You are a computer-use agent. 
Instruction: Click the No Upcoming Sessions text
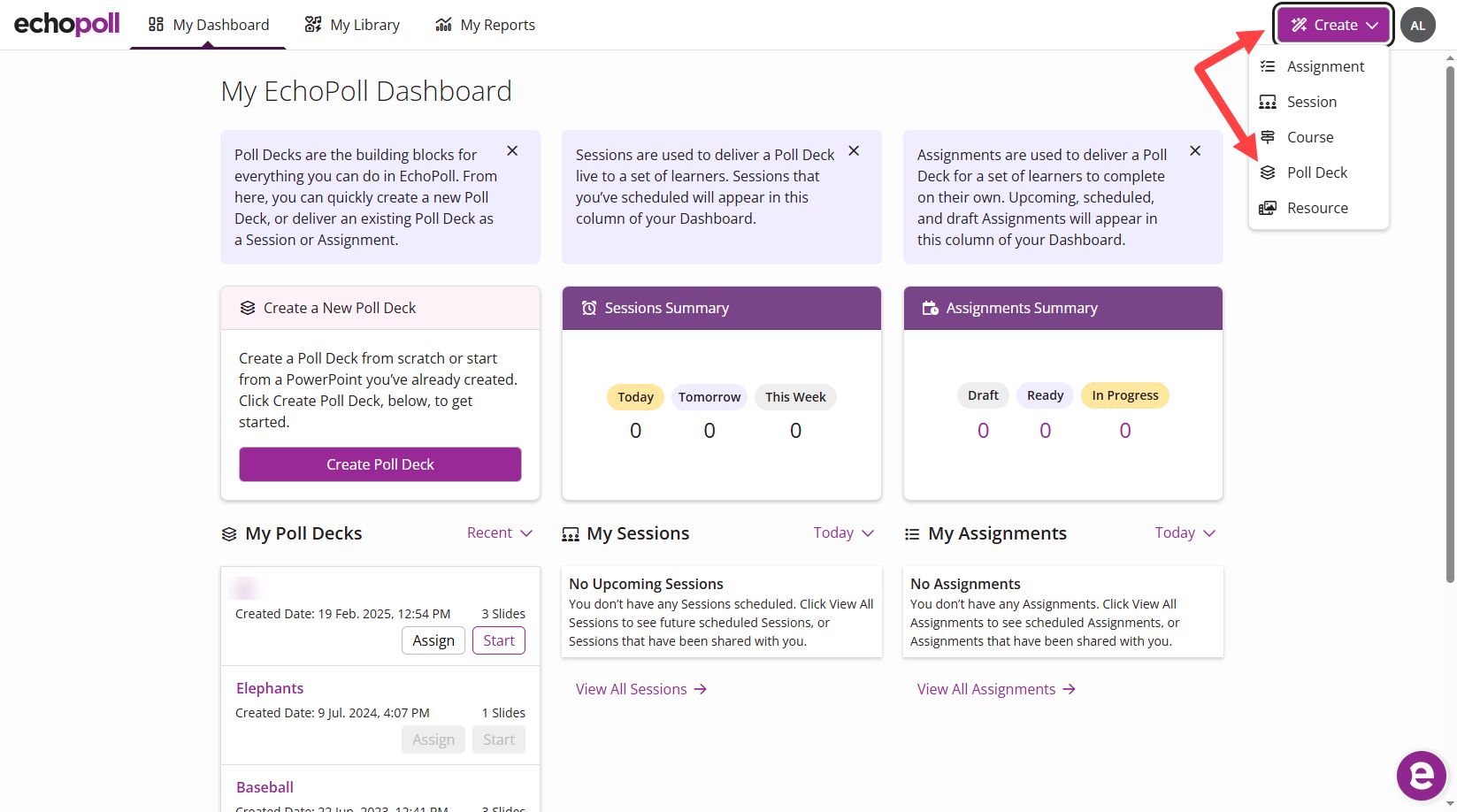point(646,584)
